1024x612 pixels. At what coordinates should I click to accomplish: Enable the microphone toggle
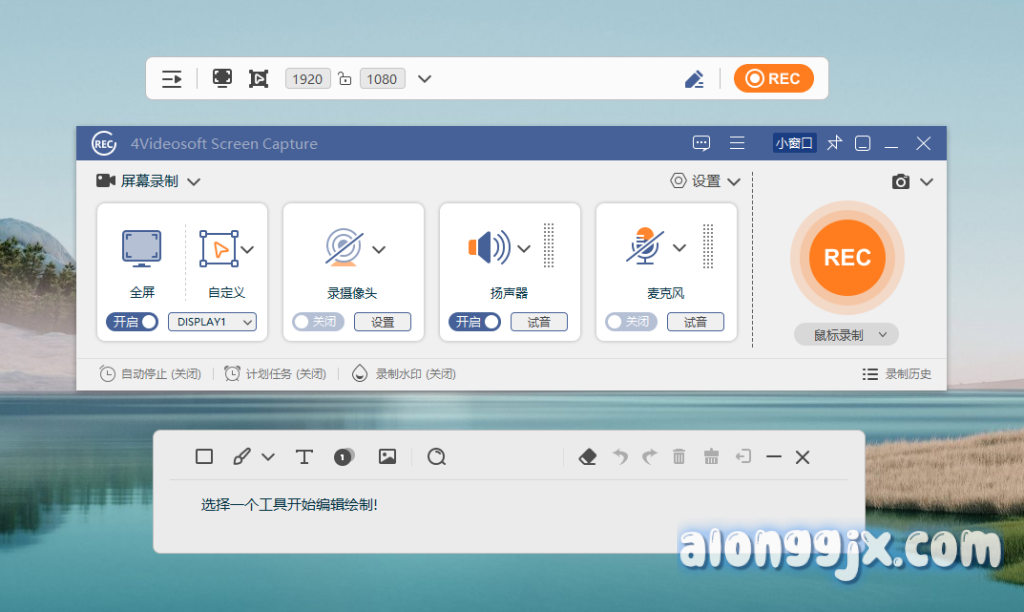[x=631, y=322]
